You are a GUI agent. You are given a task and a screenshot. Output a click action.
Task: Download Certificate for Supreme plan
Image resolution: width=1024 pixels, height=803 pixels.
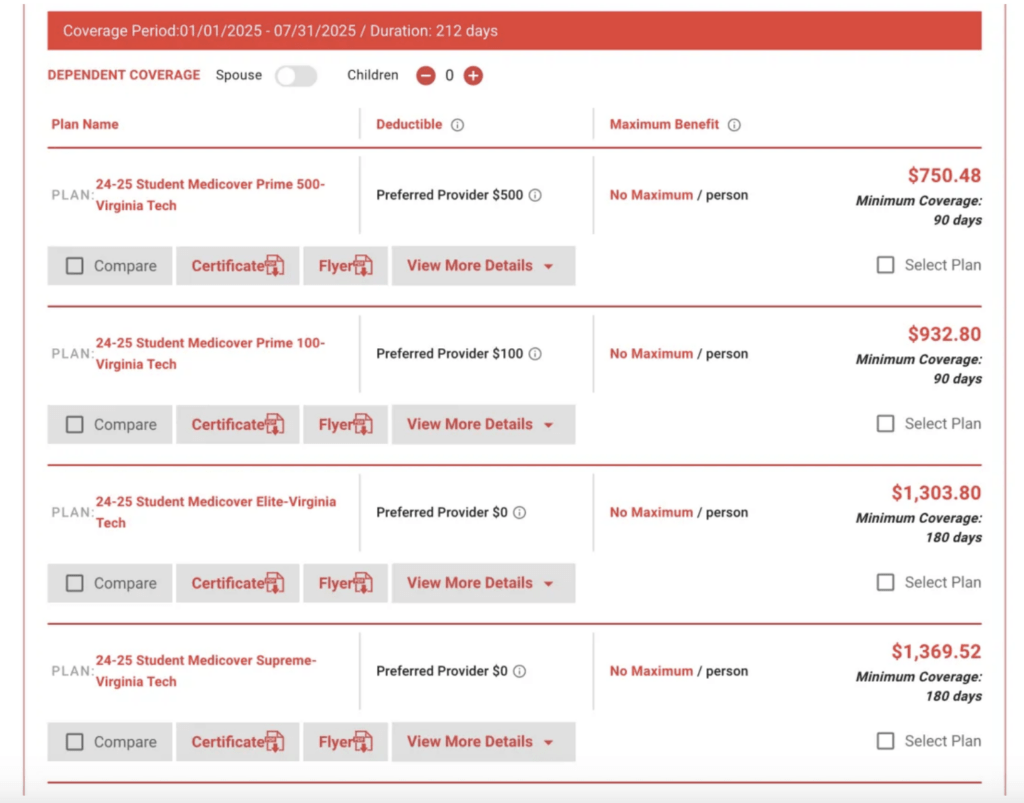238,742
